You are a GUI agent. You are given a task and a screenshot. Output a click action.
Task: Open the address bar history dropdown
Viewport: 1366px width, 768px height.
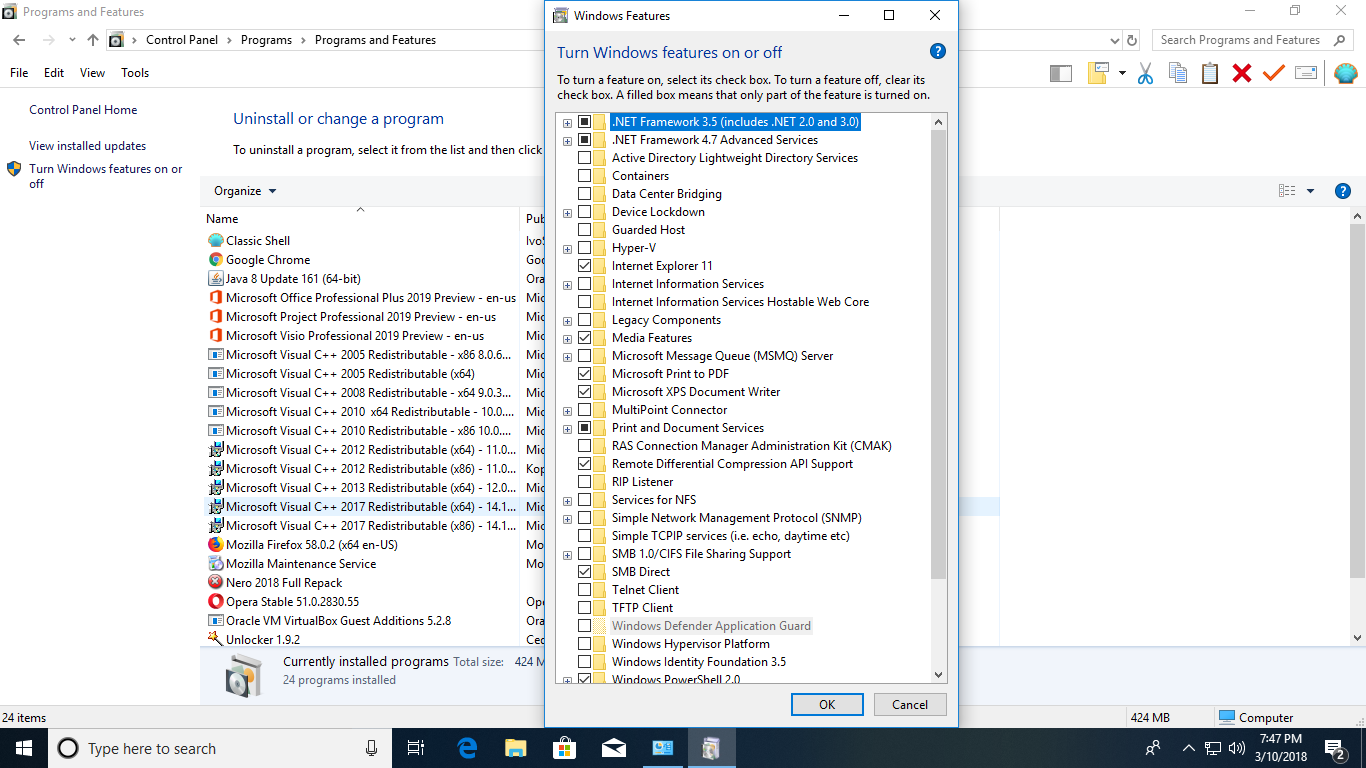pos(1115,40)
